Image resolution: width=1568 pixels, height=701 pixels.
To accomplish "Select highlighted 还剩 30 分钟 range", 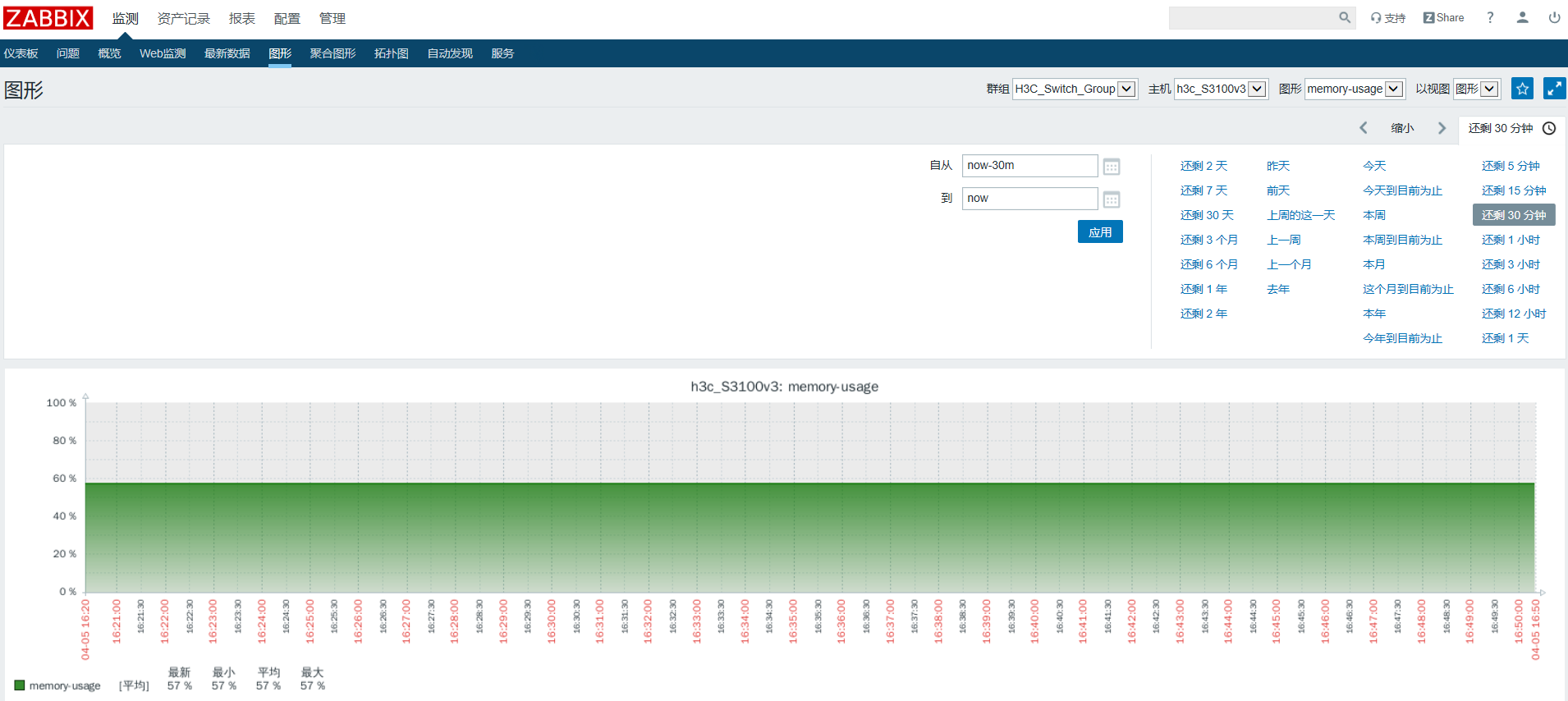I will coord(1514,215).
